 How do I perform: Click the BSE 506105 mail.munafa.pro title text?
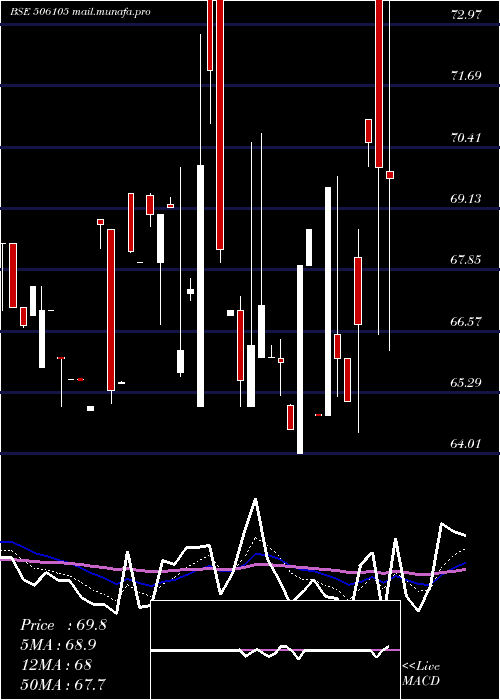pos(80,12)
